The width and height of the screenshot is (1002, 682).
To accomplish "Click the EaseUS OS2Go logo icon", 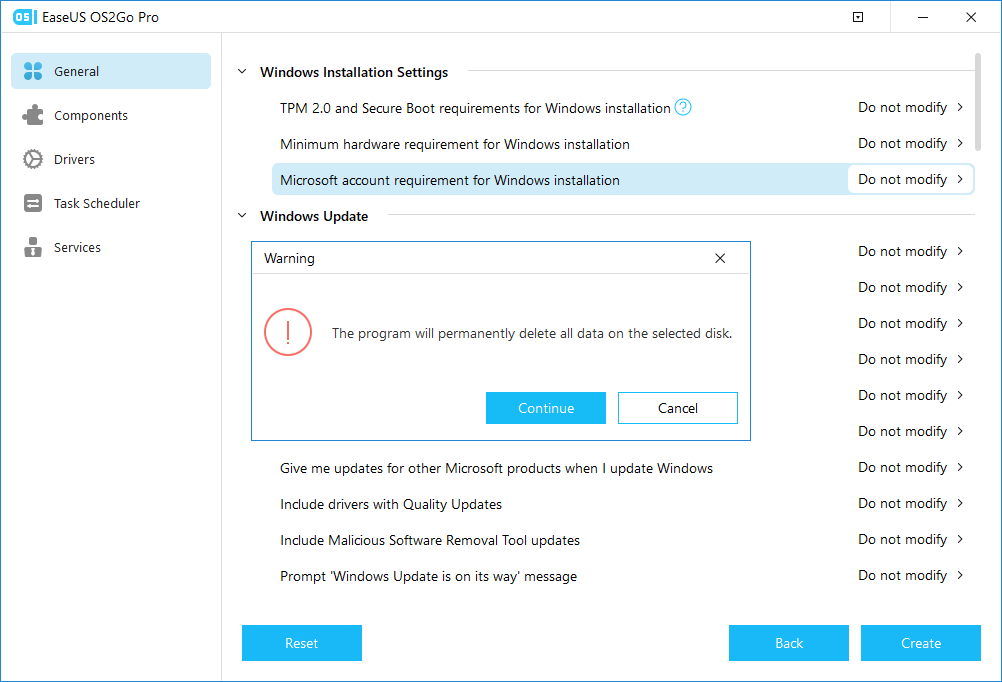I will coord(24,17).
